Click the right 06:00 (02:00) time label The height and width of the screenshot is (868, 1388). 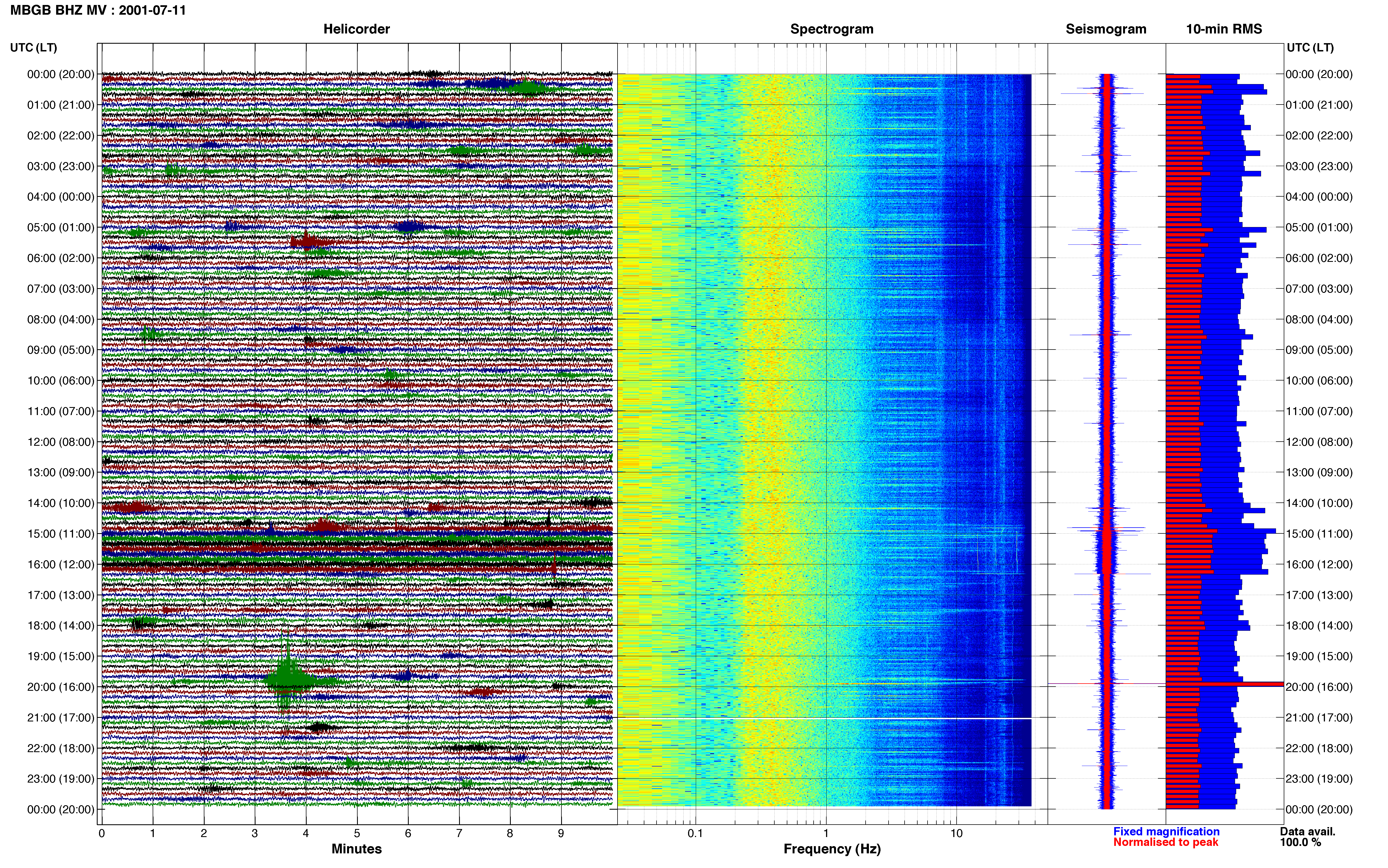point(1319,258)
